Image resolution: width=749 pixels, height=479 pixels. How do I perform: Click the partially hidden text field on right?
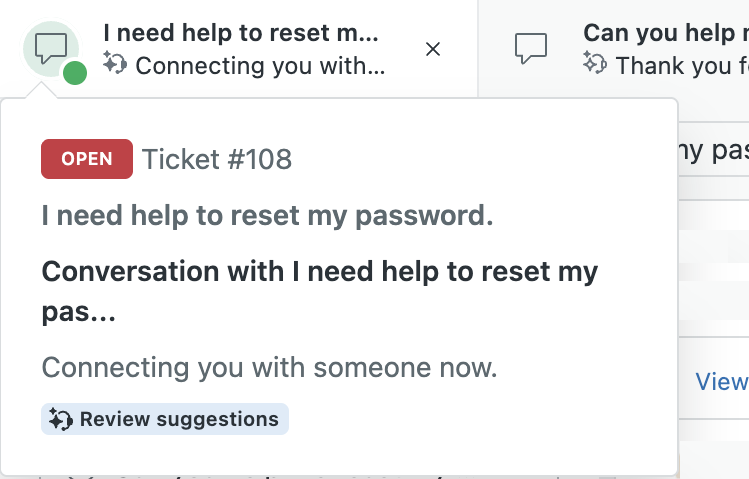coord(712,151)
